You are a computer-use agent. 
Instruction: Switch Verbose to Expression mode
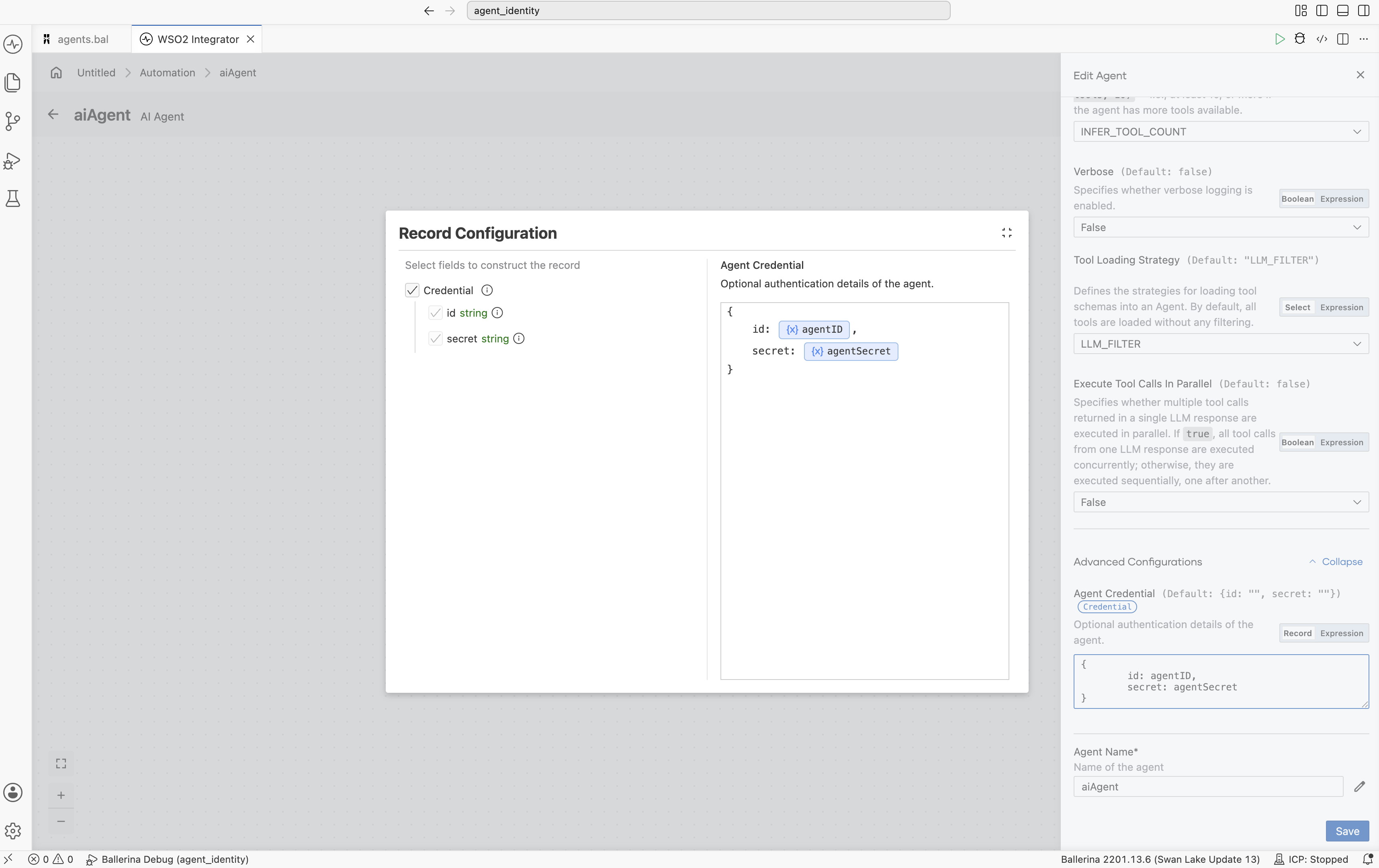1341,199
